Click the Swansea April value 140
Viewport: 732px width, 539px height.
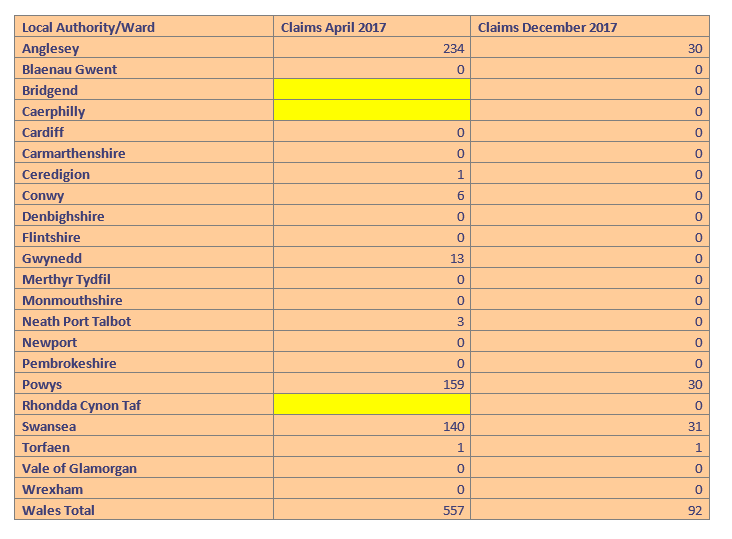453,426
